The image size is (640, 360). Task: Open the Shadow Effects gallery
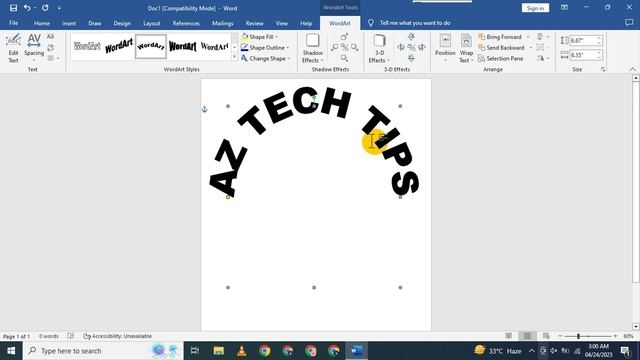pos(313,48)
